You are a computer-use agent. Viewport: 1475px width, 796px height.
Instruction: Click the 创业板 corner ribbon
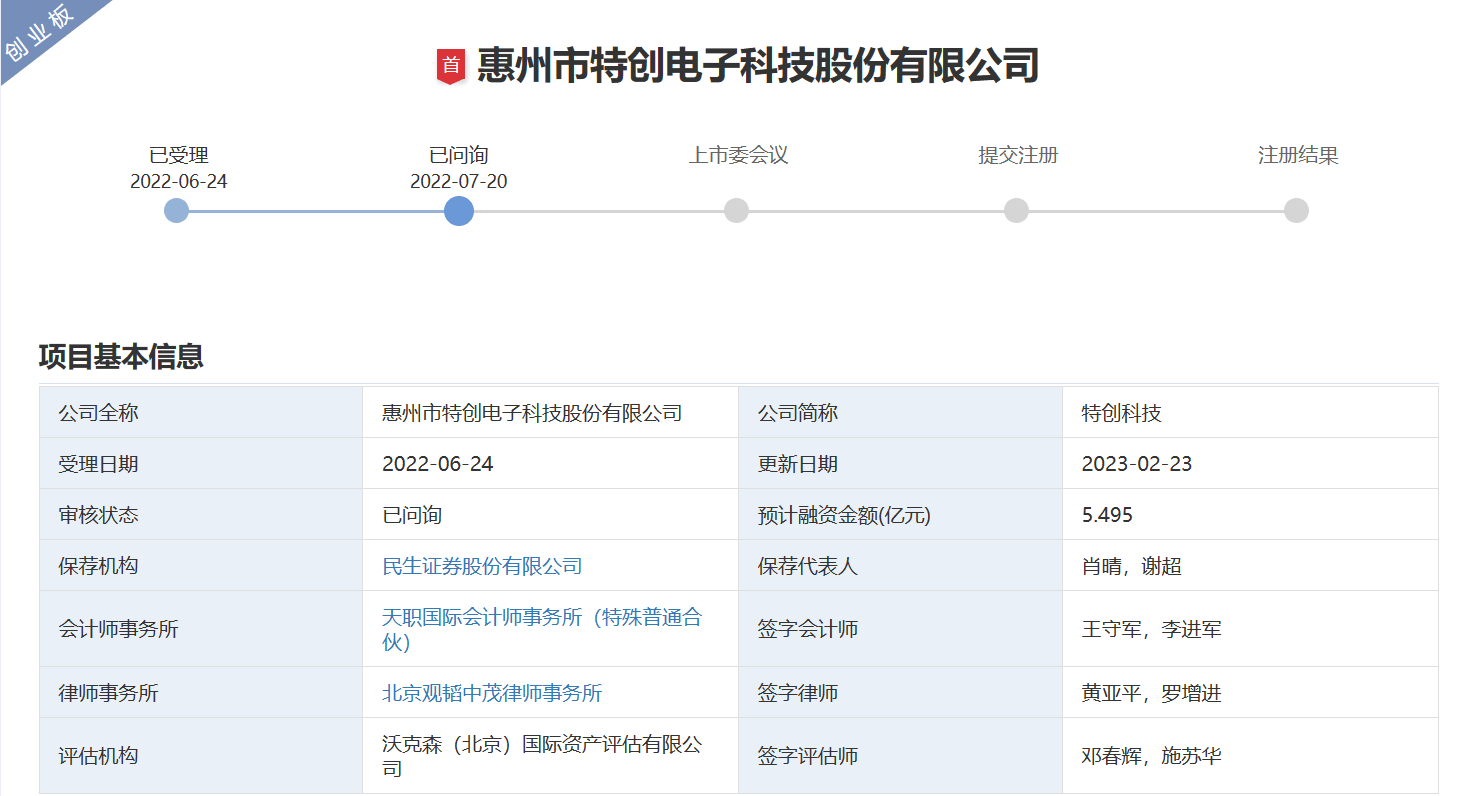(x=40, y=34)
